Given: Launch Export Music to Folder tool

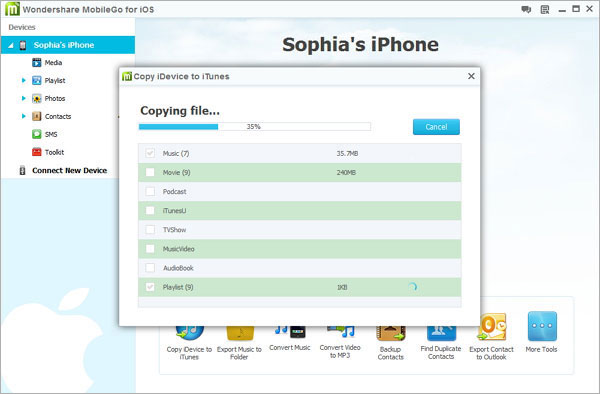Looking at the screenshot, I should (x=239, y=343).
